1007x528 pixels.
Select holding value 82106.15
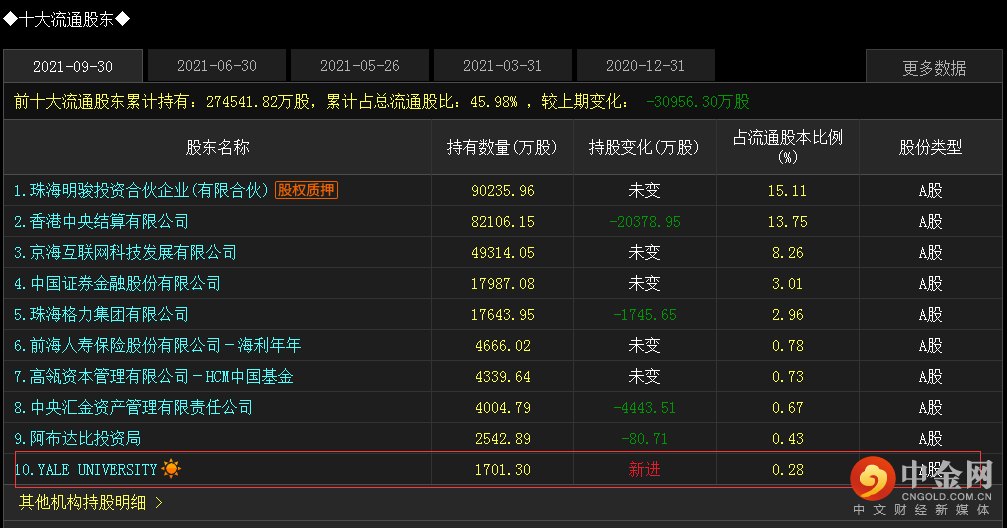(503, 222)
